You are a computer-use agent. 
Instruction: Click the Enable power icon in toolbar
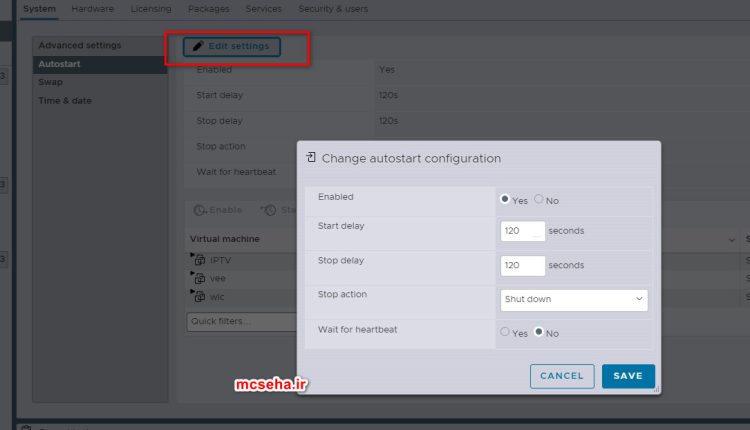tap(201, 211)
